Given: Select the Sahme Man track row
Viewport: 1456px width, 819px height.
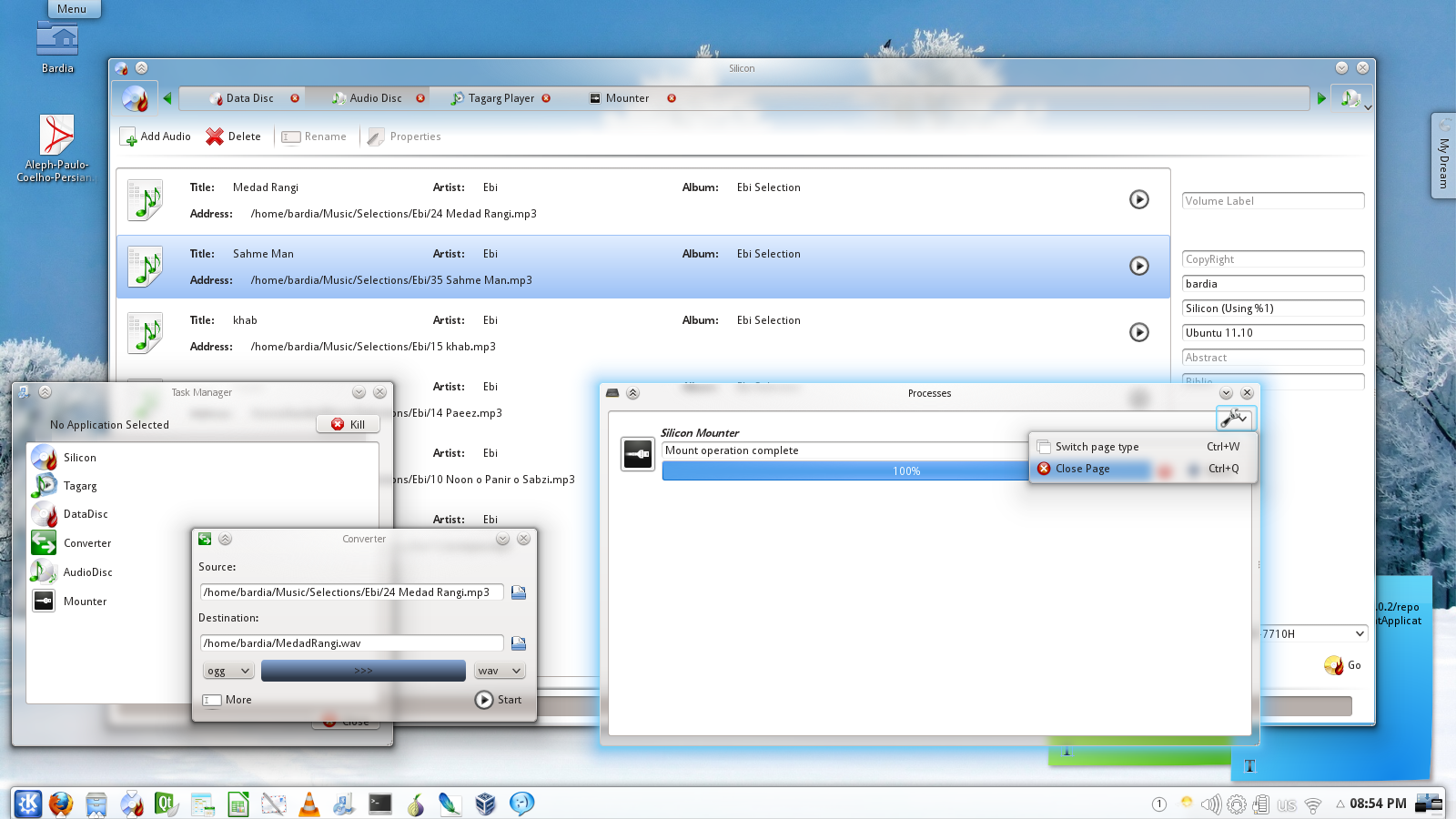Looking at the screenshot, I should tap(642, 267).
